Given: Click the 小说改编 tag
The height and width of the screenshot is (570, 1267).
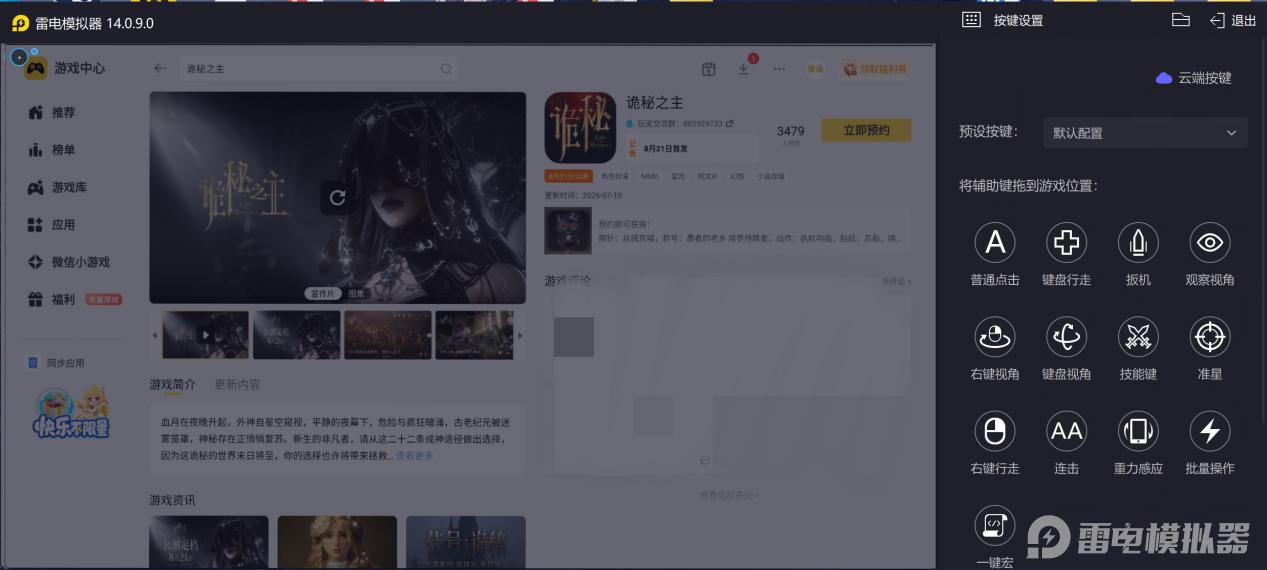Looking at the screenshot, I should 770,176.
